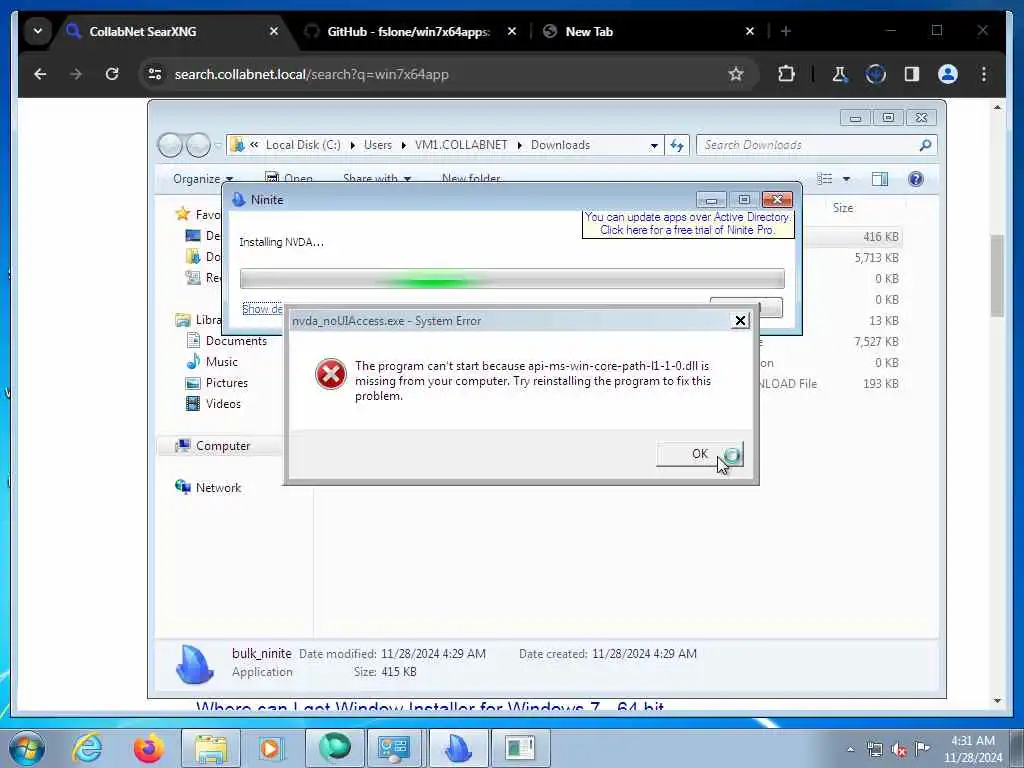1024x768 pixels.
Task: Click the Size column header
Action: [843, 208]
